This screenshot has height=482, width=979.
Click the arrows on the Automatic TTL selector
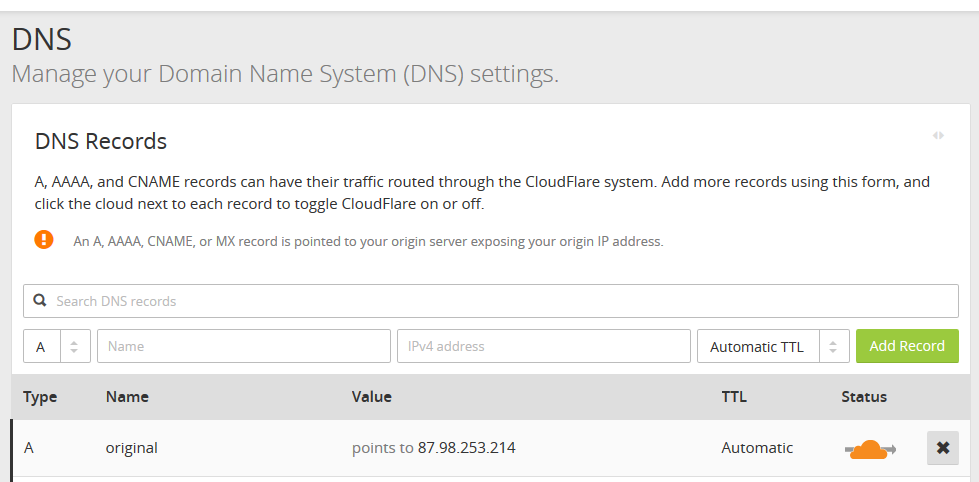tap(834, 347)
